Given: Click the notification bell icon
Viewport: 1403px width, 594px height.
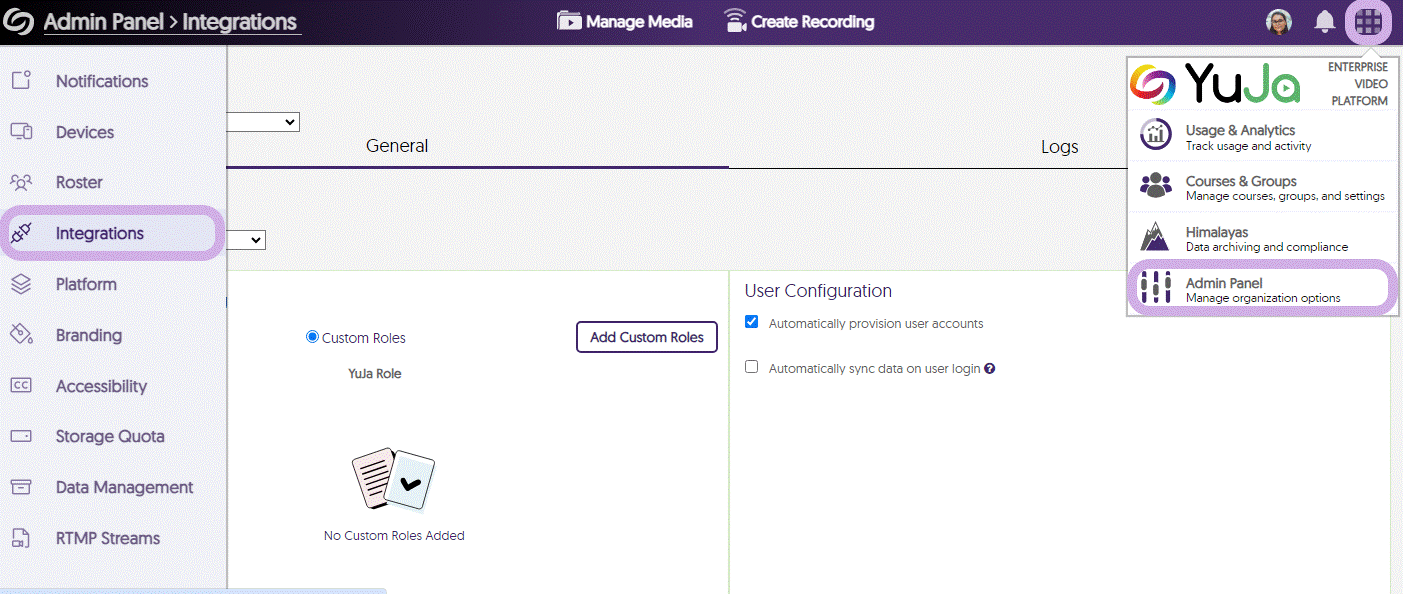Looking at the screenshot, I should point(1325,21).
